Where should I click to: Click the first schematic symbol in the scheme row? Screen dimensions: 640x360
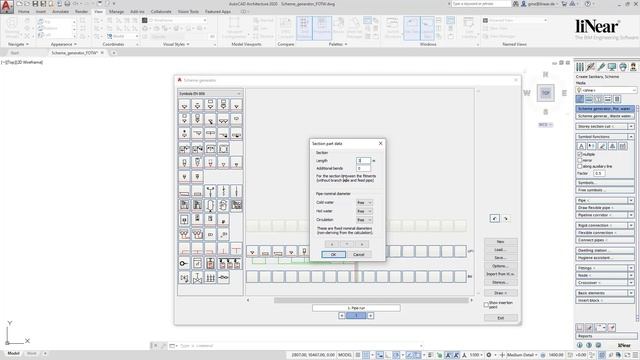(x=252, y=251)
